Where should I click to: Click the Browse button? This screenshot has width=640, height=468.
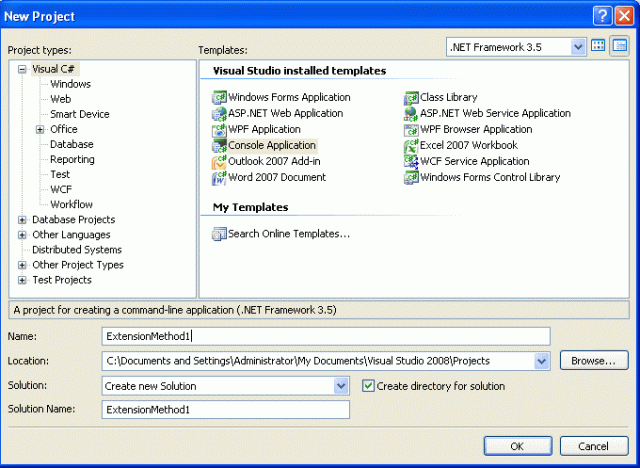point(594,361)
